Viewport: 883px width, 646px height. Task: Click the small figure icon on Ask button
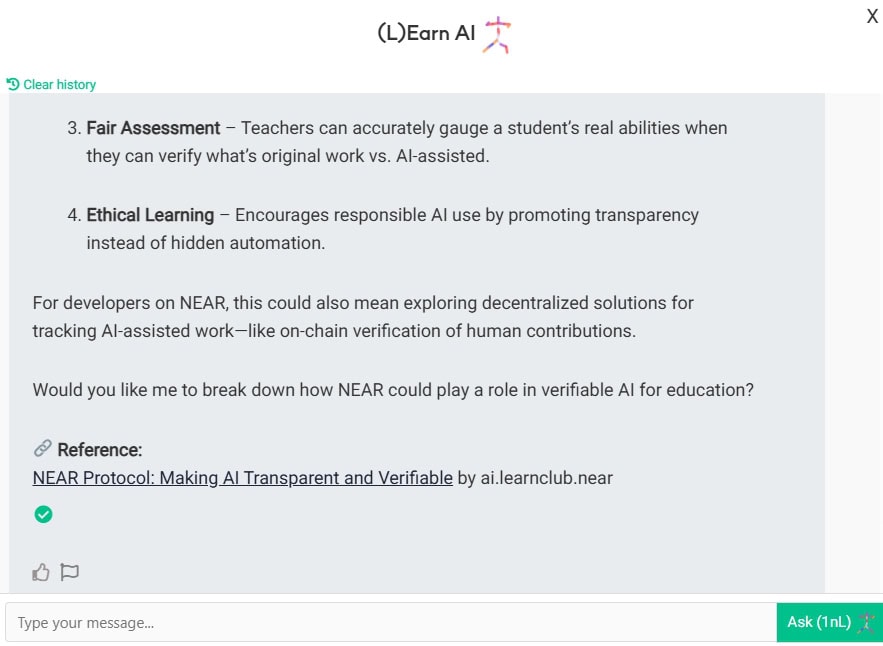tap(866, 622)
